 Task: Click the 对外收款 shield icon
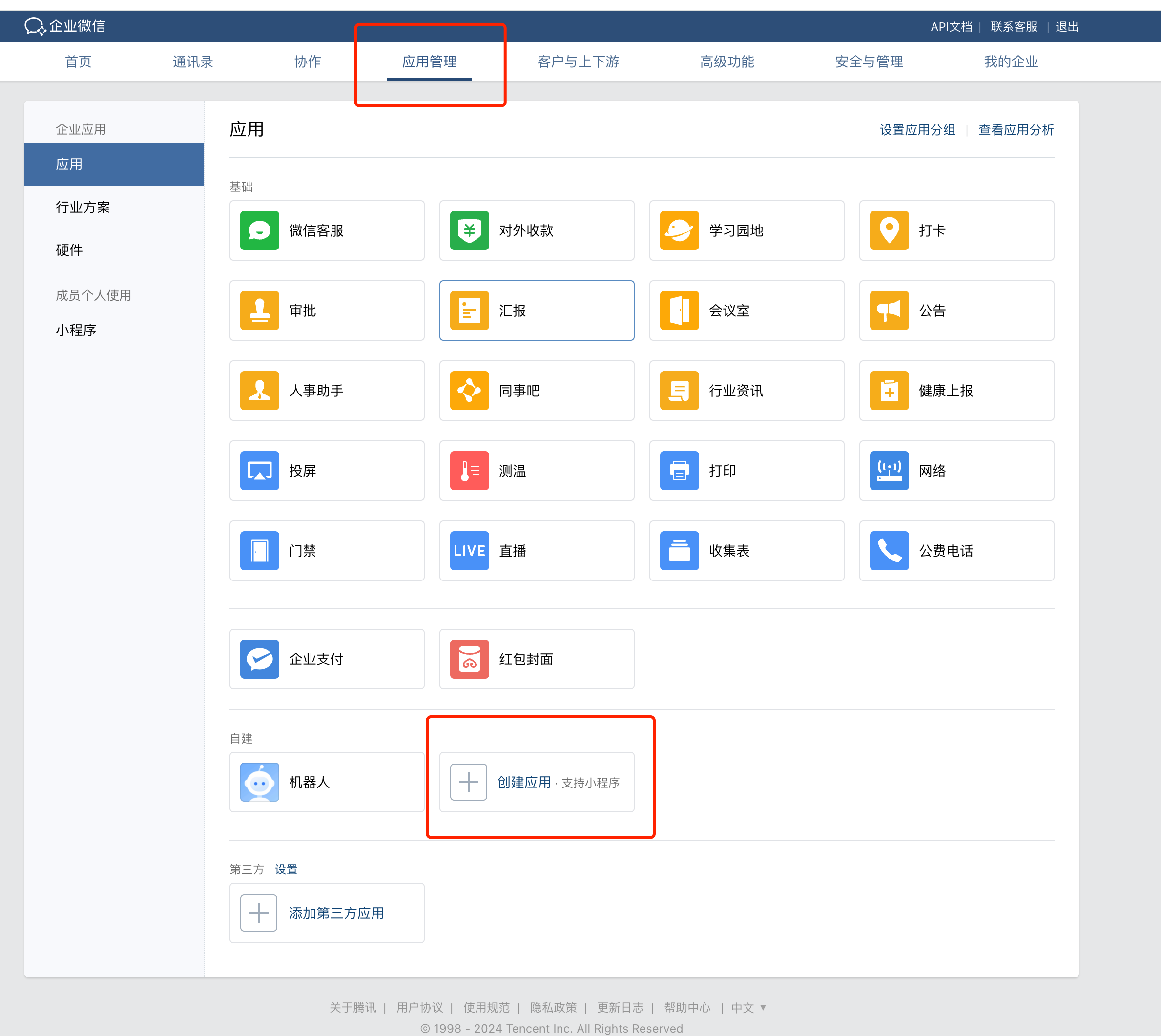470,230
